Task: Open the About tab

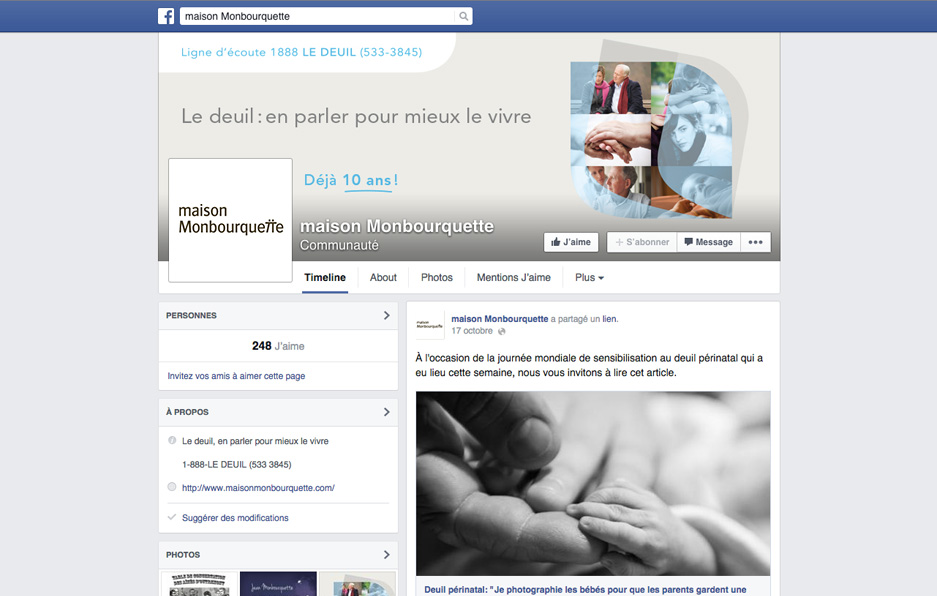Action: point(383,277)
